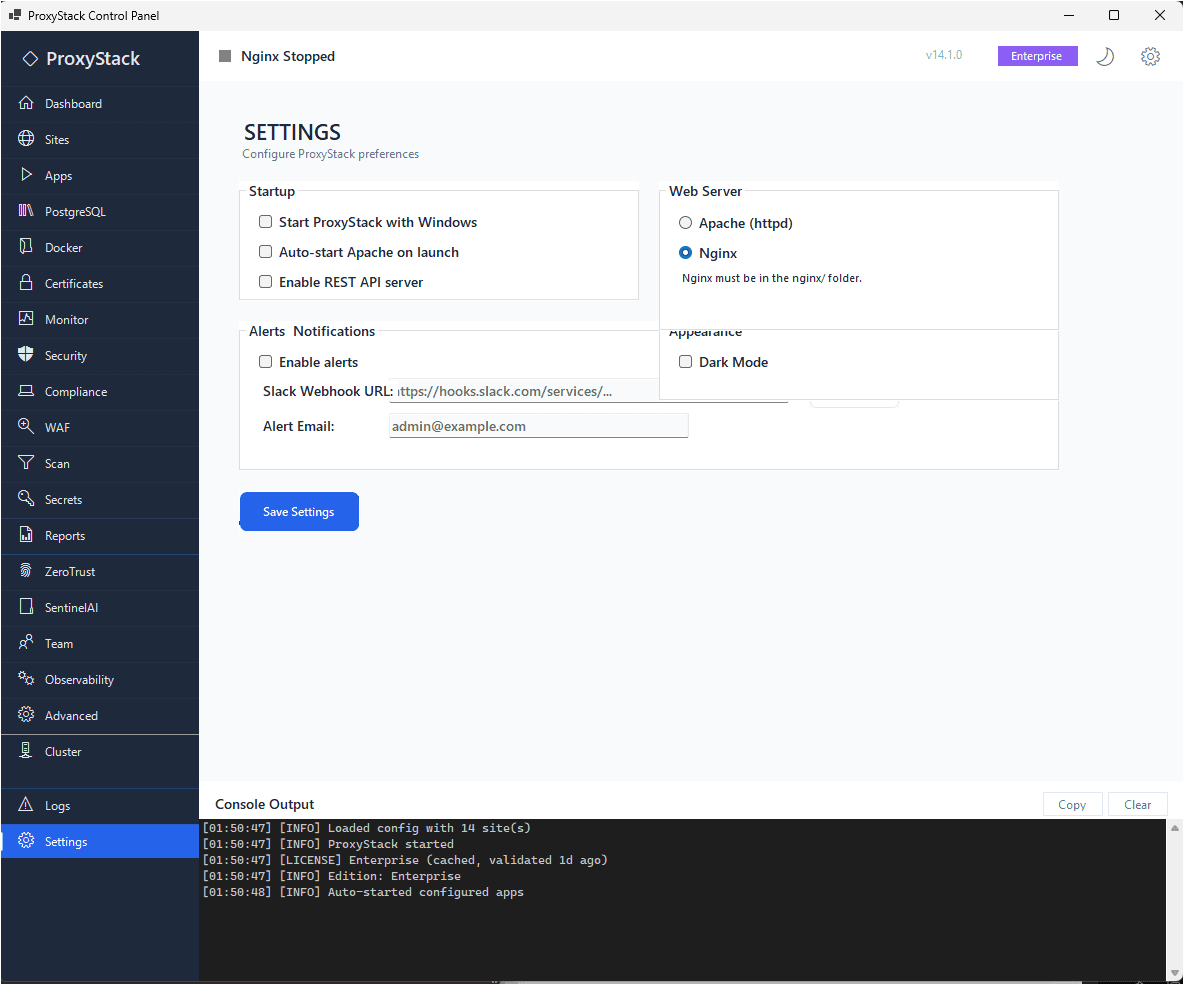The image size is (1184, 985).
Task: Open the gear icon at top right
Action: pyautogui.click(x=1150, y=56)
